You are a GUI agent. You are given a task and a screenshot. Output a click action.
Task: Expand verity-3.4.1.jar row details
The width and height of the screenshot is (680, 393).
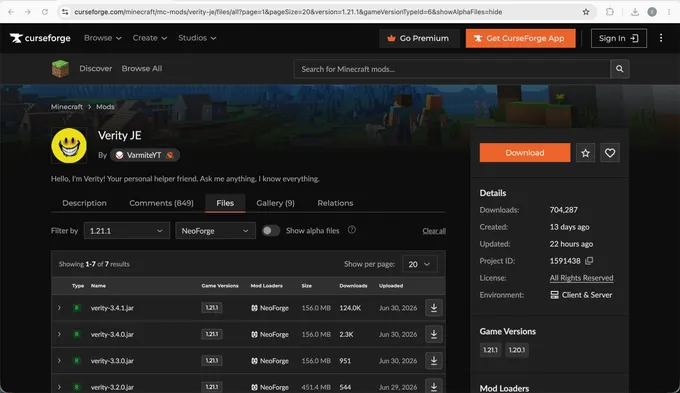pyautogui.click(x=59, y=308)
